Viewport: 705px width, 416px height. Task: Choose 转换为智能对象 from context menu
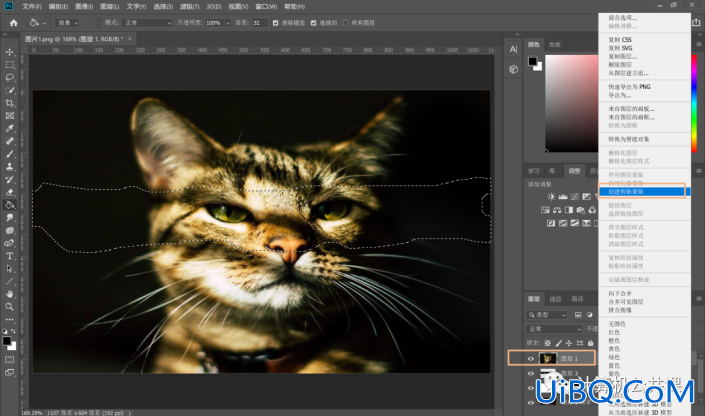644,139
